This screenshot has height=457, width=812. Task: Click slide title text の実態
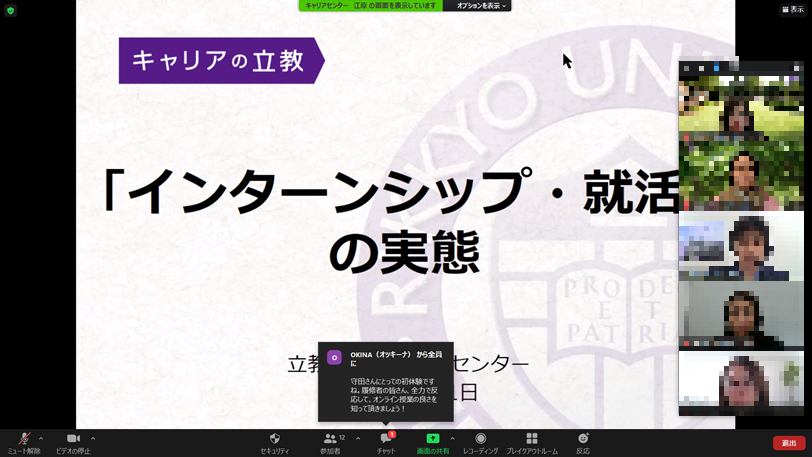pos(404,252)
